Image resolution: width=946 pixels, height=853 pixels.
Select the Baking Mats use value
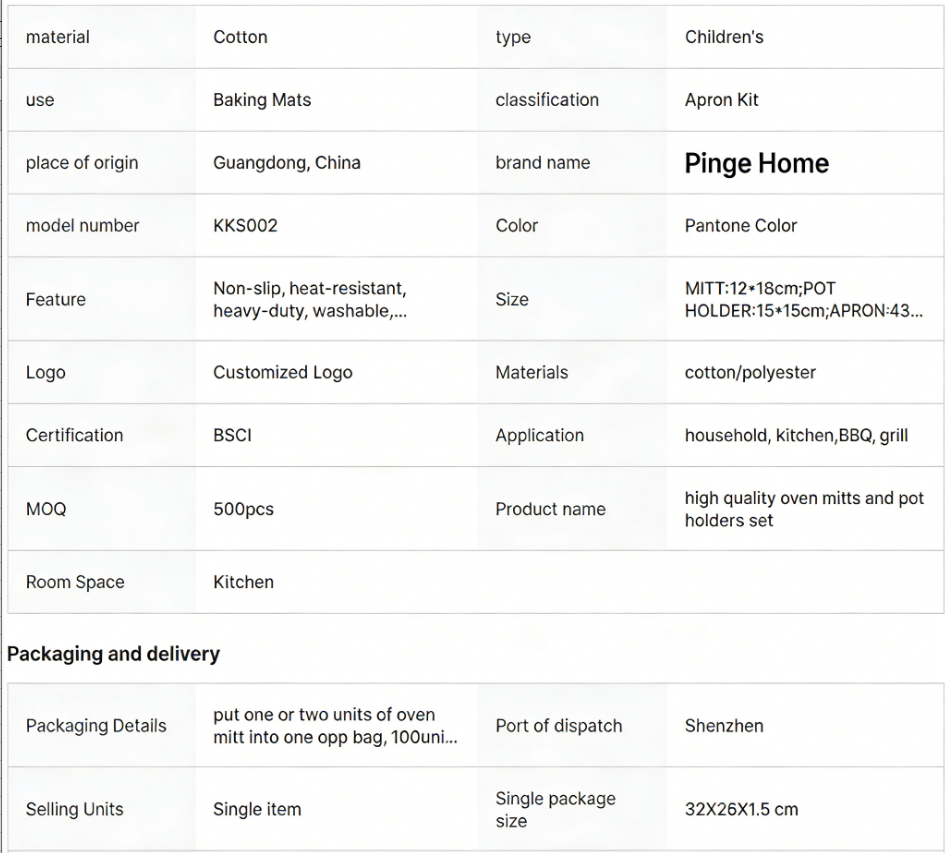(262, 100)
